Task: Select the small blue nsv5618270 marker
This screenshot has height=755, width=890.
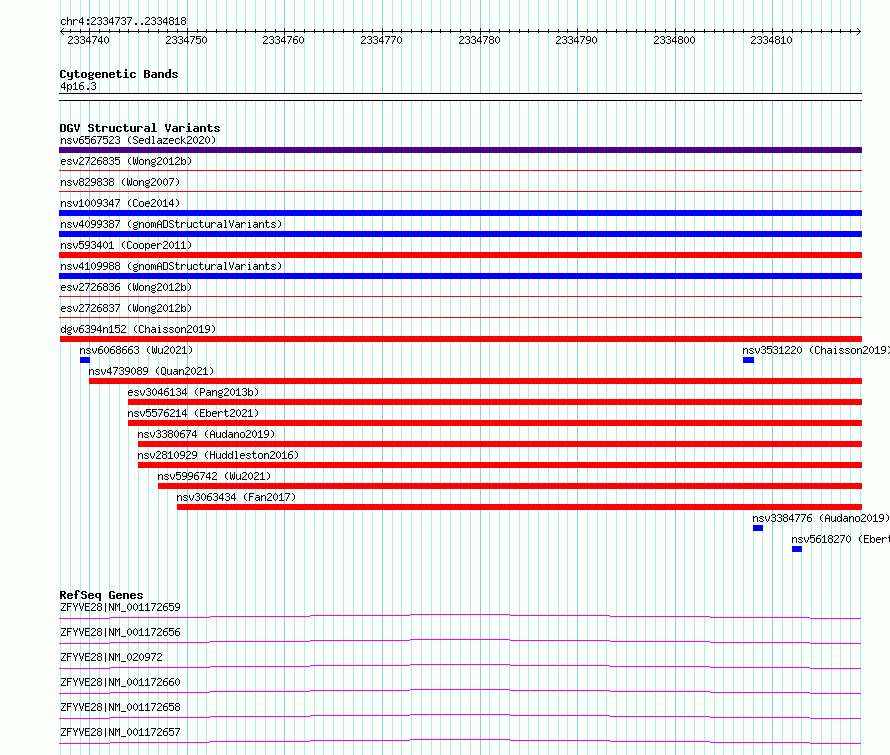Action: tap(797, 549)
